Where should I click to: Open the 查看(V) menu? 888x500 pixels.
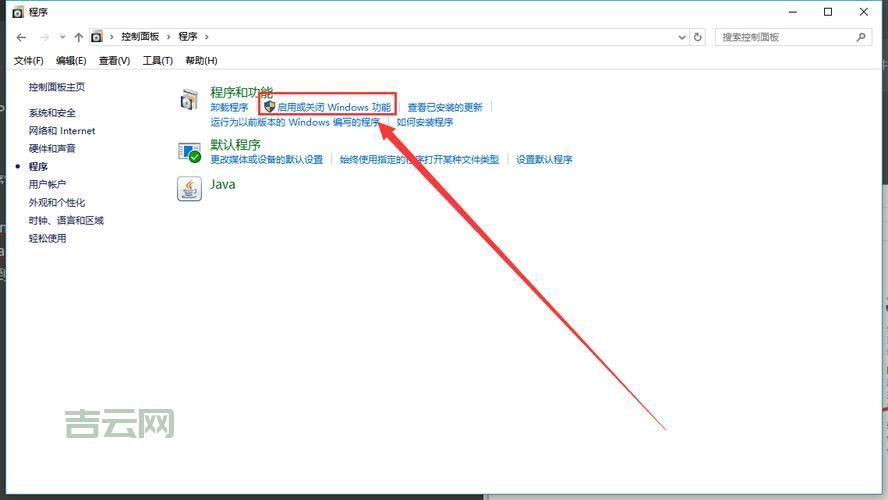(114, 61)
